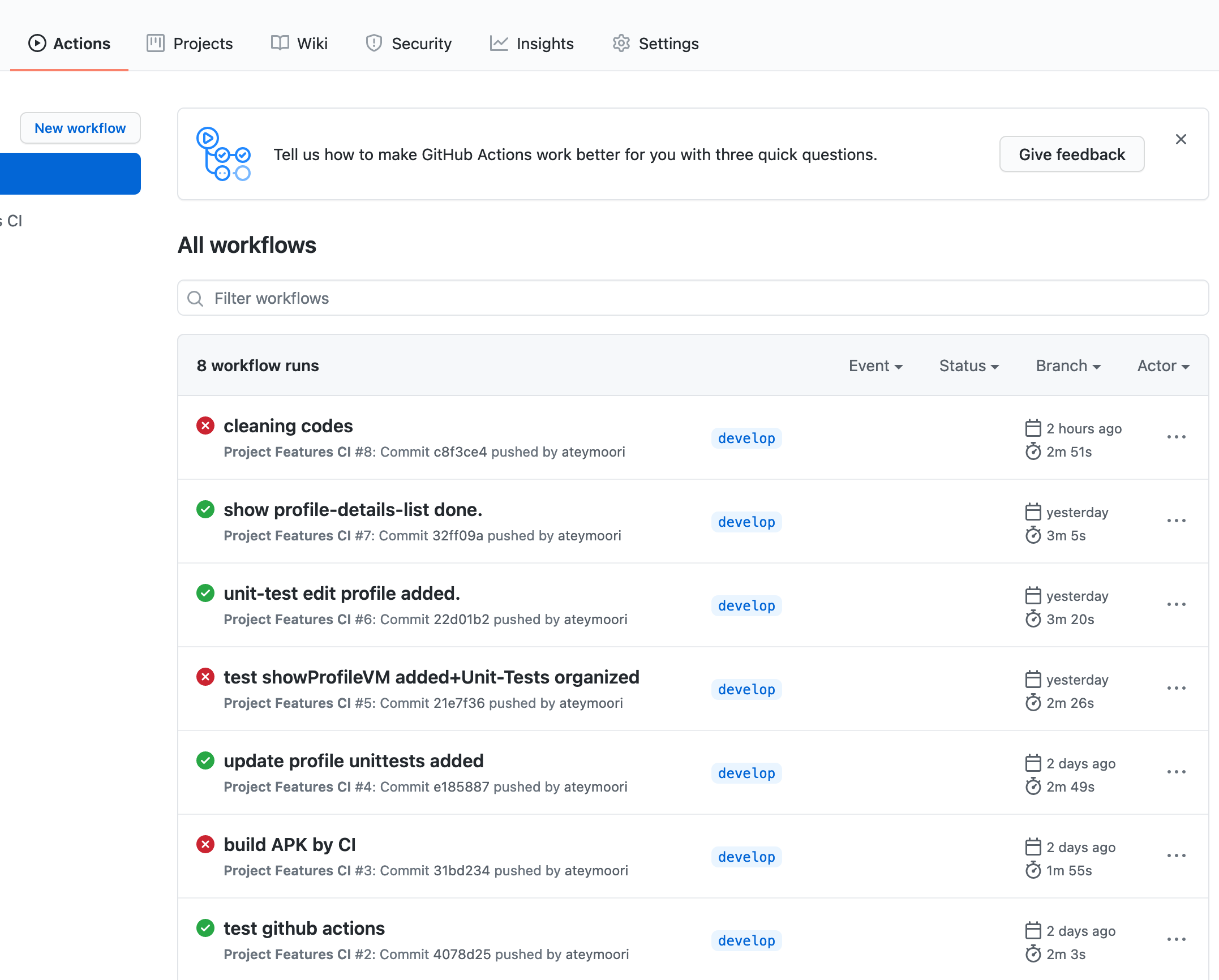Expand the Branch filter dropdown

point(1068,366)
